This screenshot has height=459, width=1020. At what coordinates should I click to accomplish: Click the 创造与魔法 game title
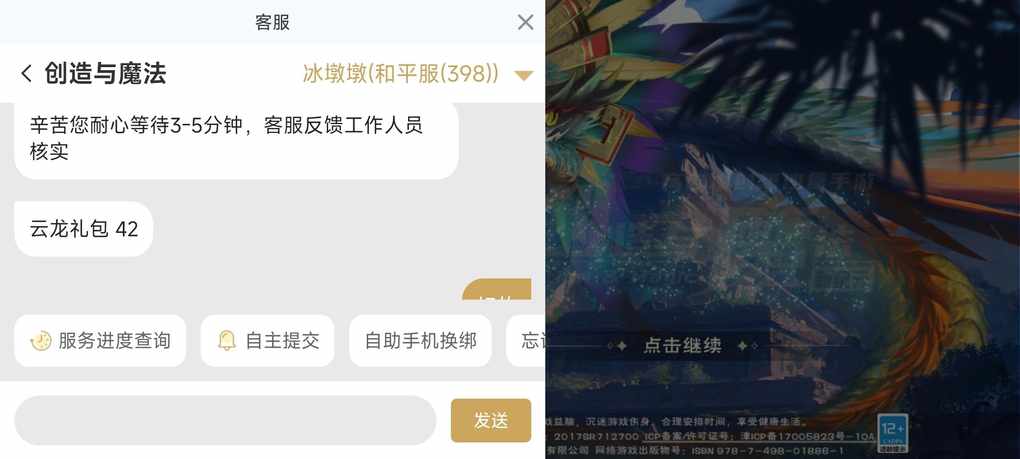105,73
